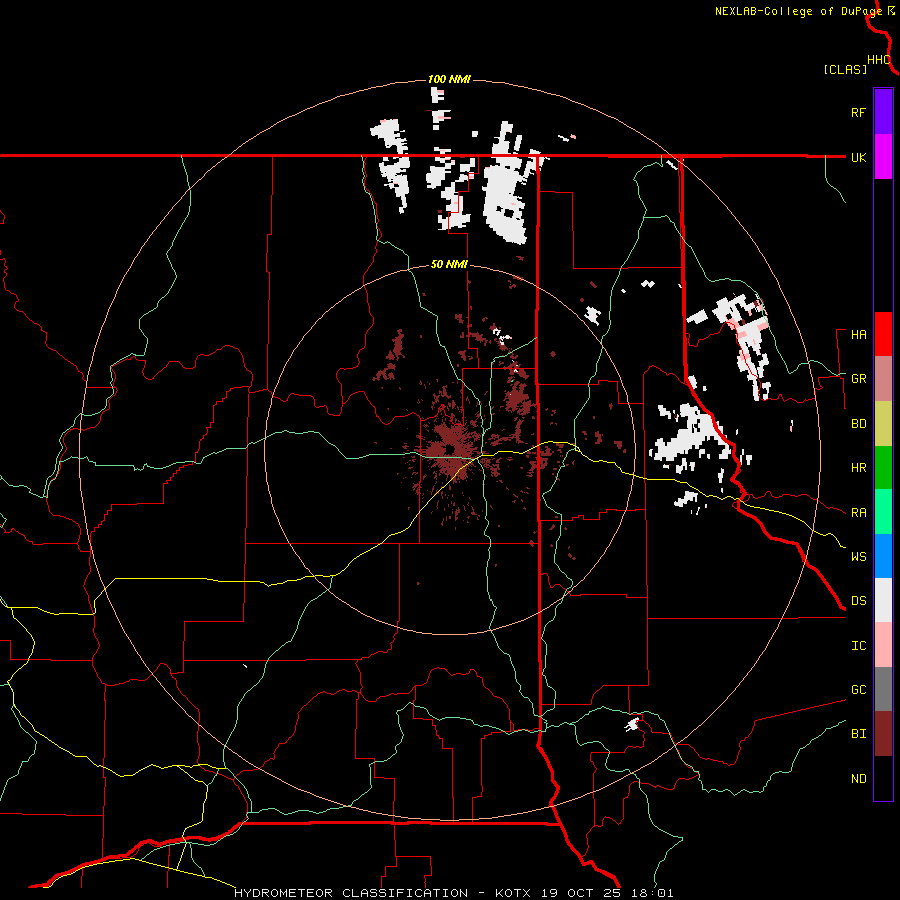The width and height of the screenshot is (900, 900).
Task: Click the HR legend label
Action: [858, 468]
